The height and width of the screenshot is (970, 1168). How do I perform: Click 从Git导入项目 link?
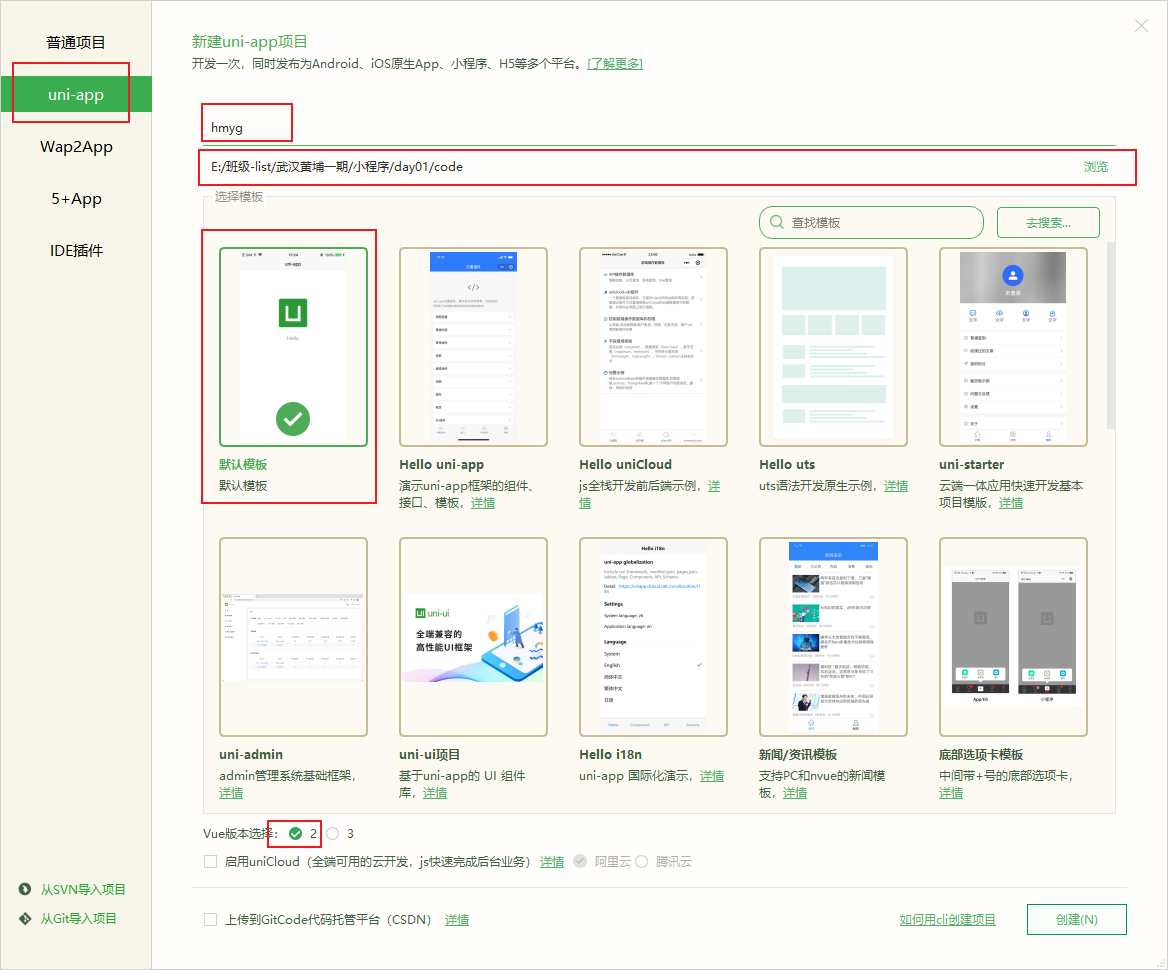click(x=78, y=919)
